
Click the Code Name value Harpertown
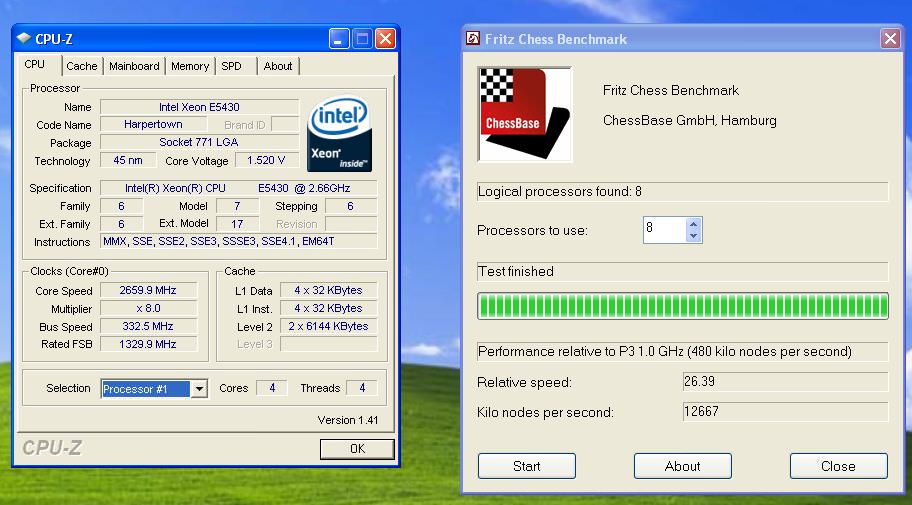(x=153, y=125)
